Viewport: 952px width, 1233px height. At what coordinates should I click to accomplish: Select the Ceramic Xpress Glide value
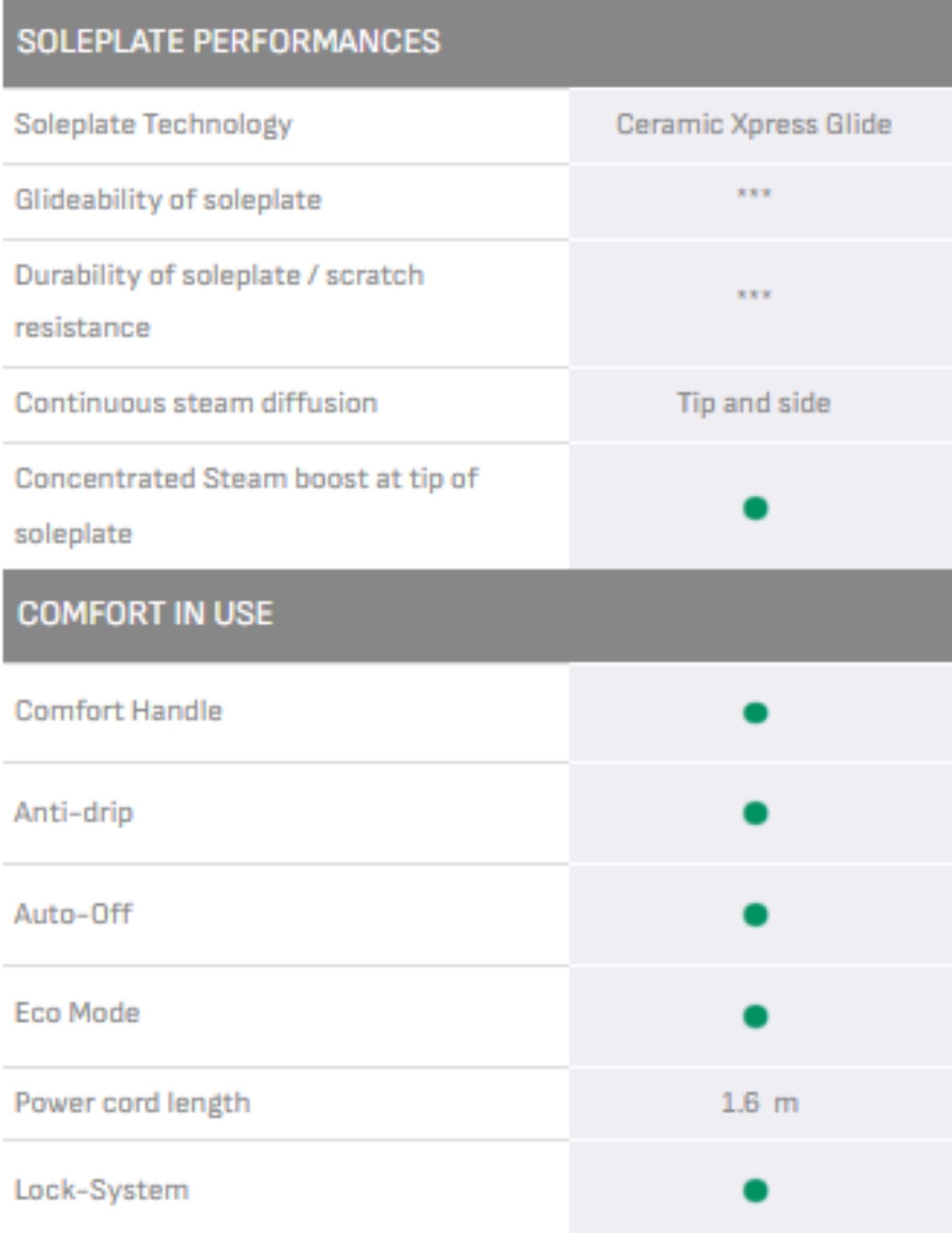(754, 125)
